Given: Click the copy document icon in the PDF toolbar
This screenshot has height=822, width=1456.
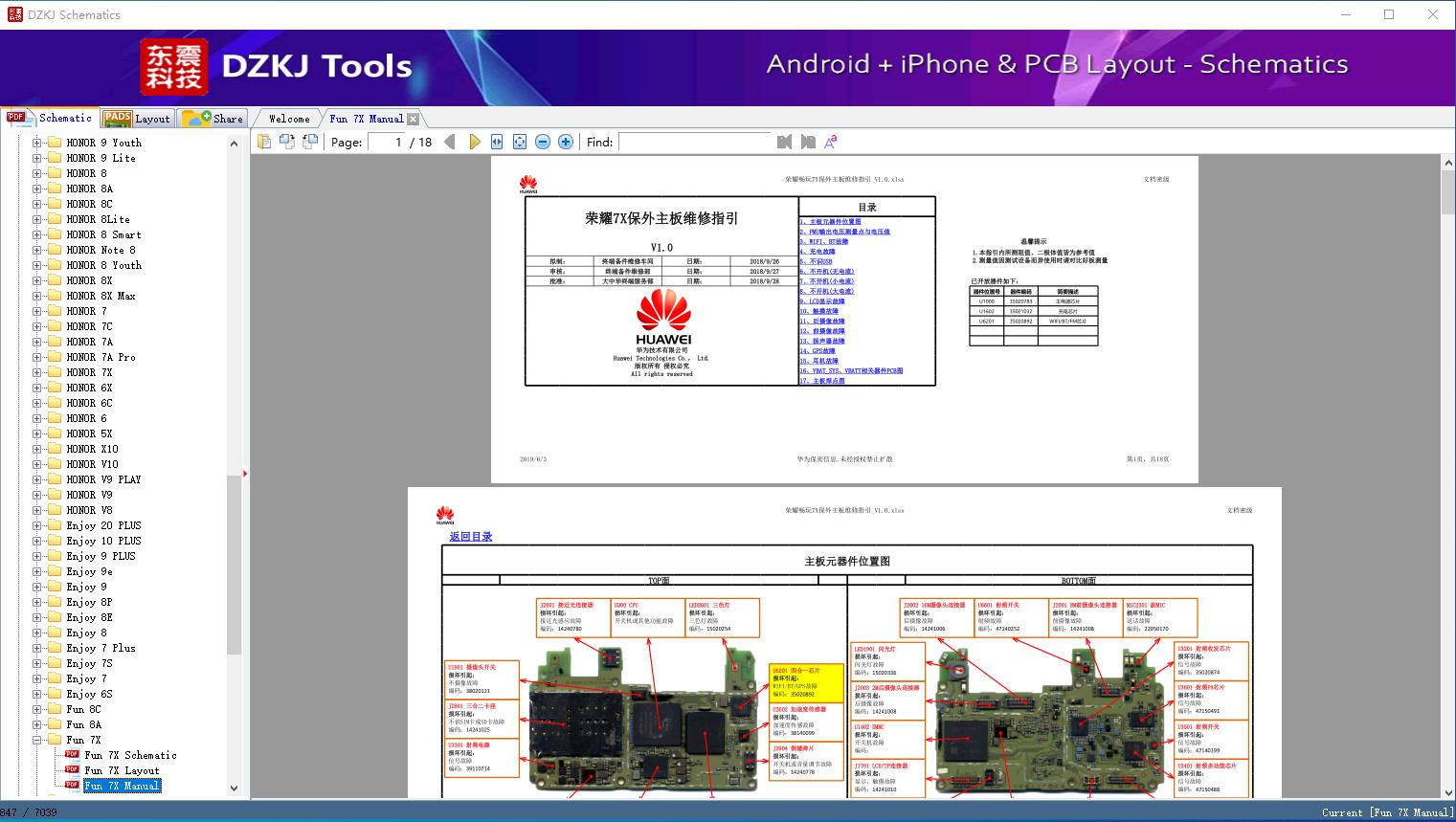Looking at the screenshot, I should (x=263, y=142).
